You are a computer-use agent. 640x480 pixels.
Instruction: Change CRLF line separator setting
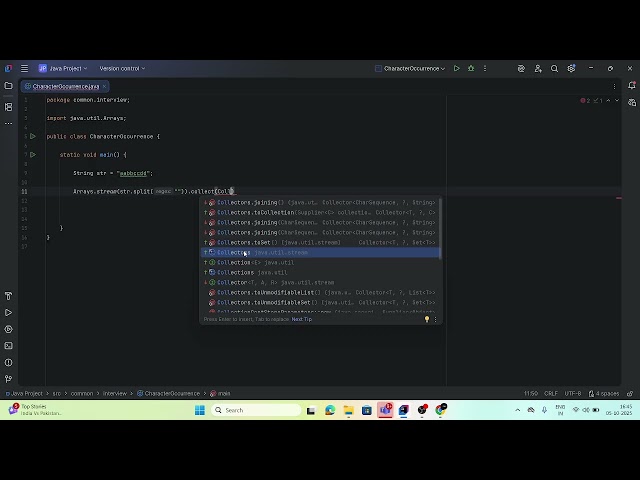[551, 393]
